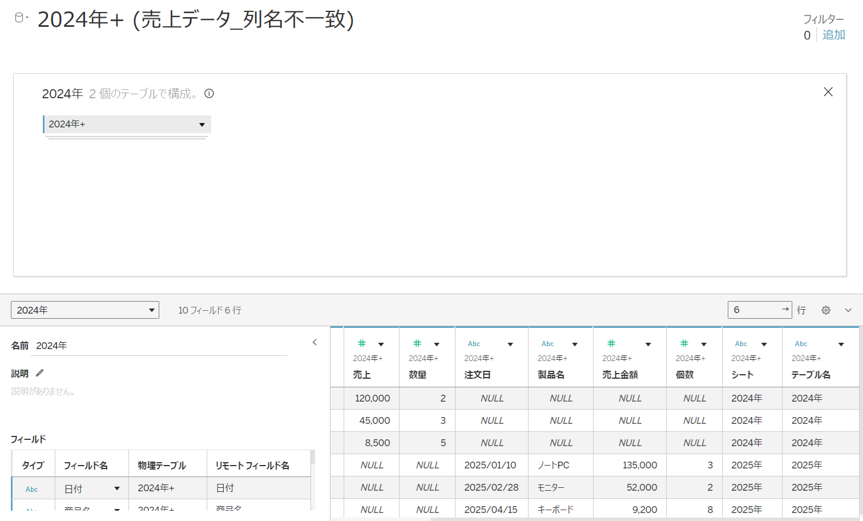Select the 2025/02/28 order date cell

pos(491,487)
